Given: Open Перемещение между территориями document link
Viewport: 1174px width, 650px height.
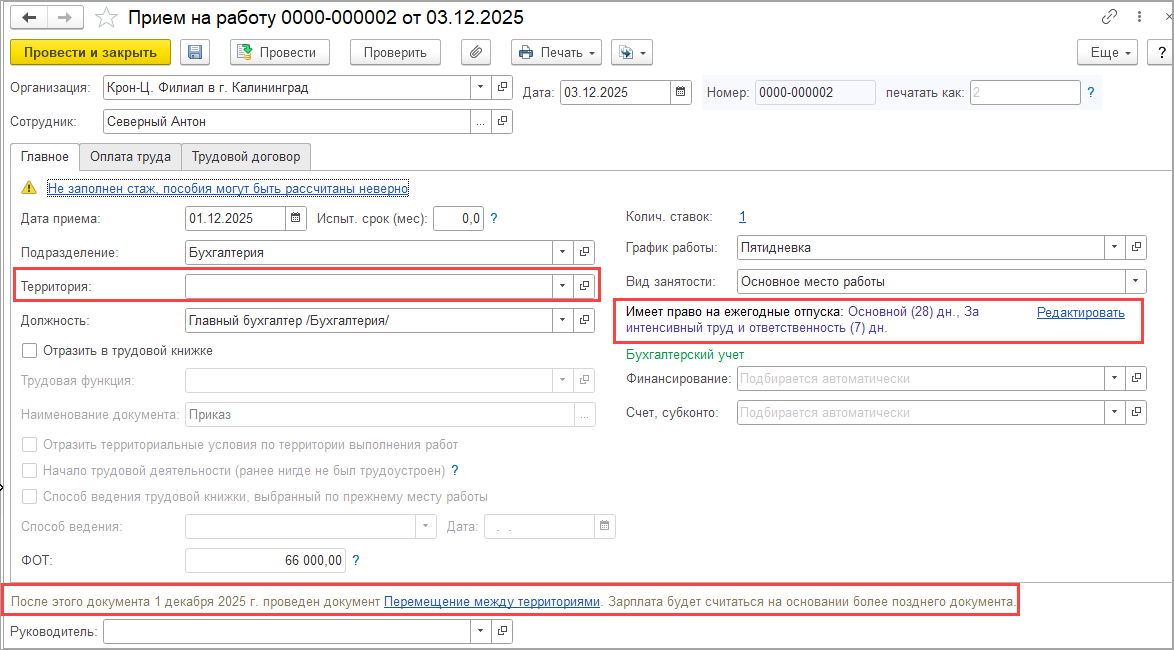Looking at the screenshot, I should pyautogui.click(x=492, y=601).
